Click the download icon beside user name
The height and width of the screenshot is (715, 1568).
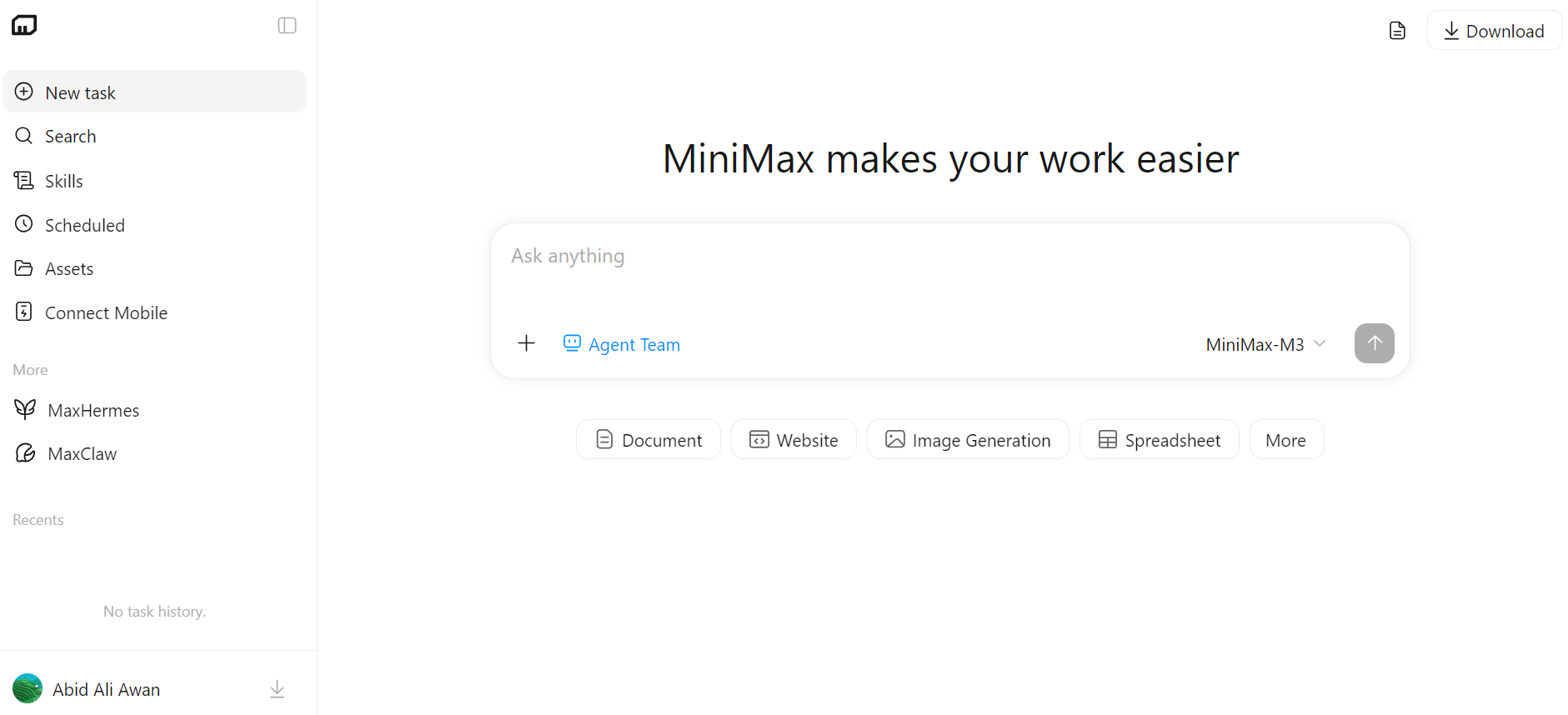click(278, 689)
